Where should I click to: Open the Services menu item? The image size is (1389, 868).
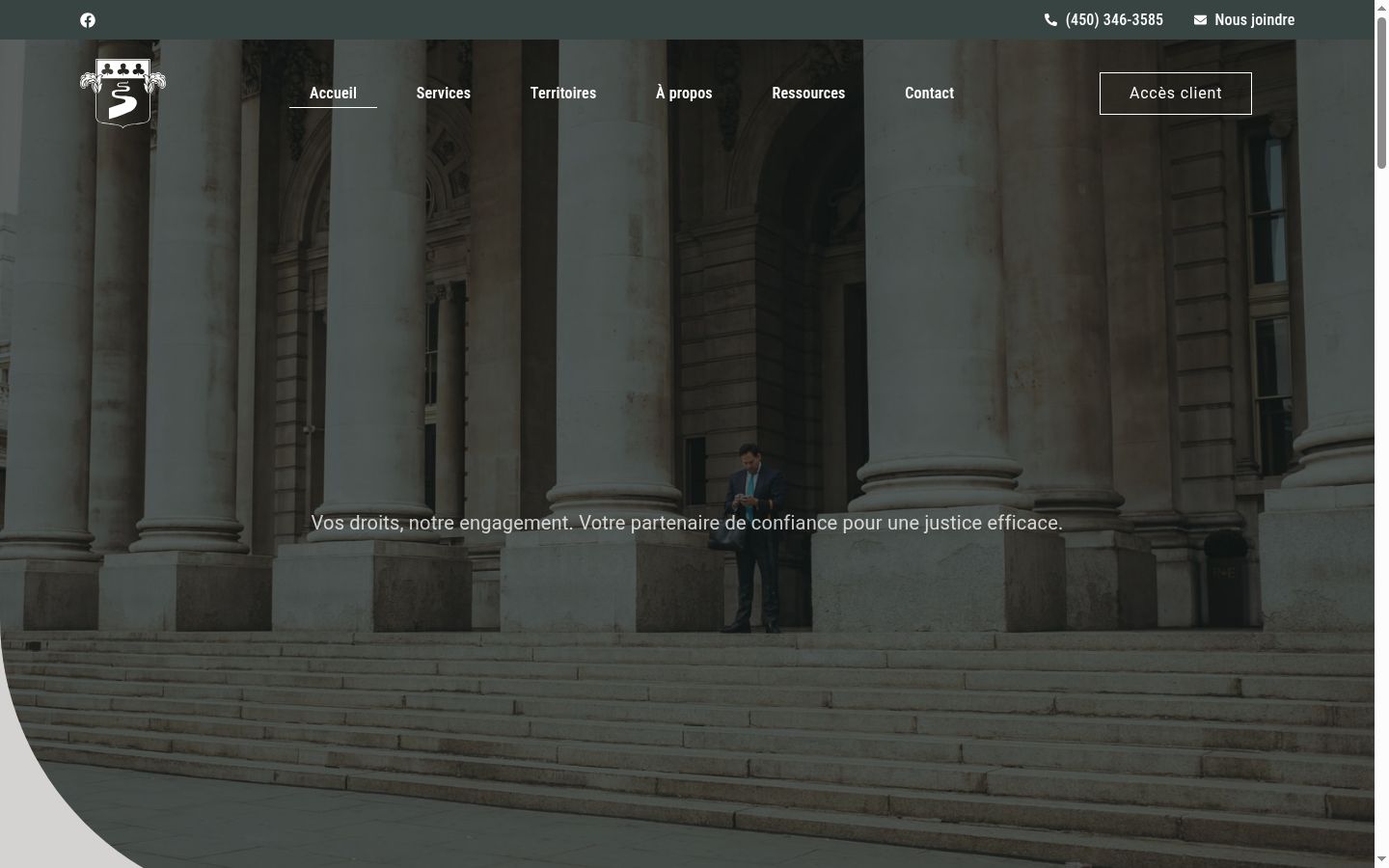[x=444, y=93]
